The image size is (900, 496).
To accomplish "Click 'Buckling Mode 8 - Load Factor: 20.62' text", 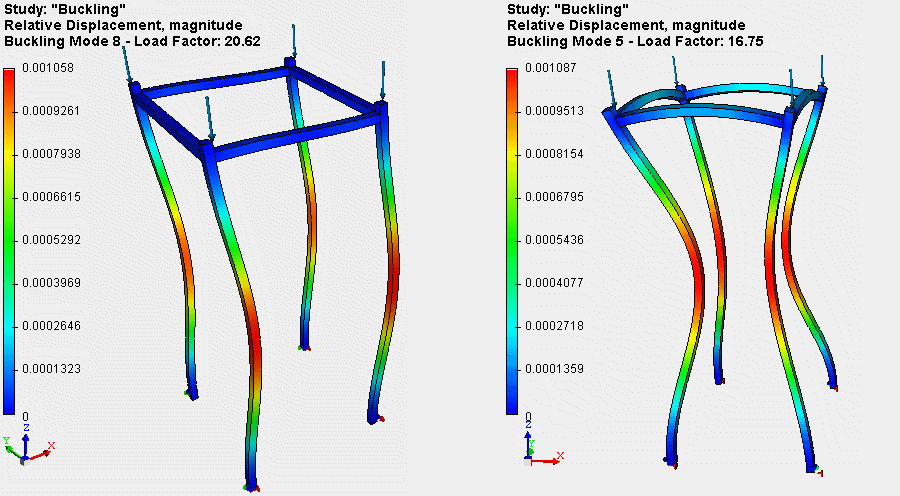I will pos(132,42).
